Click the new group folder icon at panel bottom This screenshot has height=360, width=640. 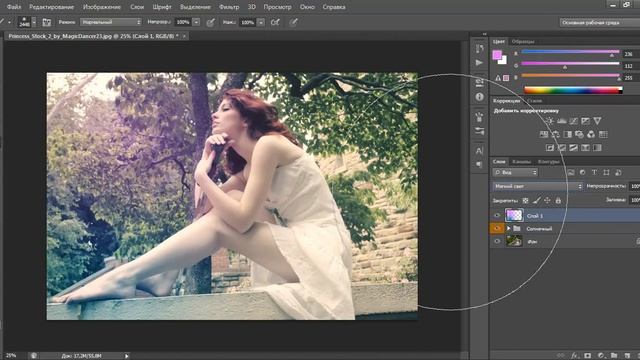coord(614,356)
